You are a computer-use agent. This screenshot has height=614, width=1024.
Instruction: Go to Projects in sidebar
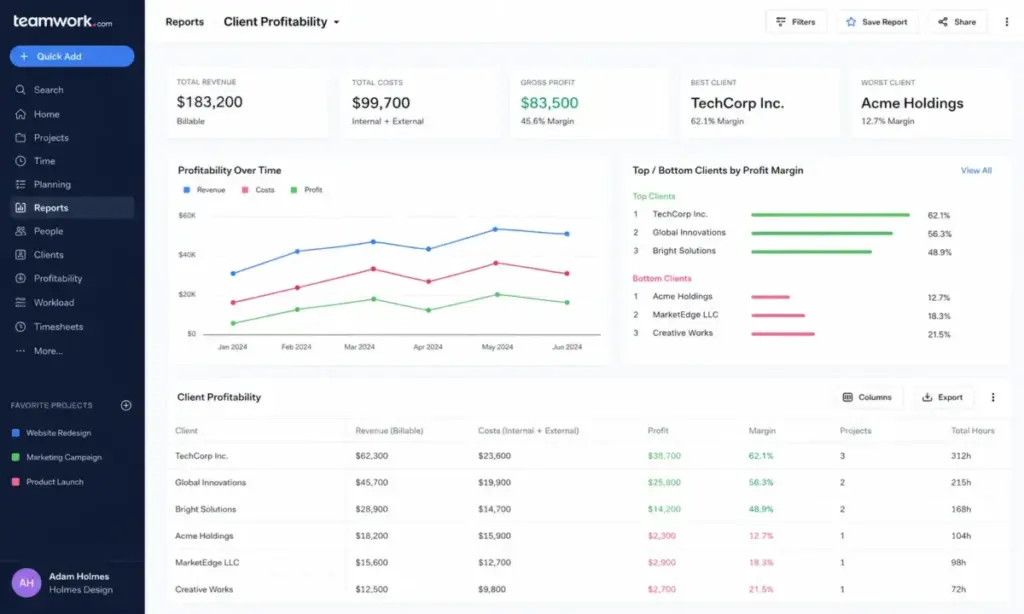point(72,137)
